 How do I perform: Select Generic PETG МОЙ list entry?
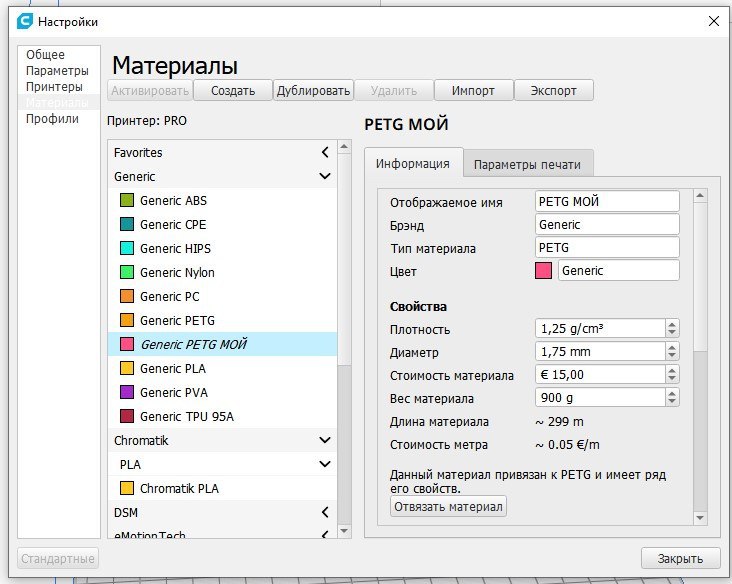222,344
